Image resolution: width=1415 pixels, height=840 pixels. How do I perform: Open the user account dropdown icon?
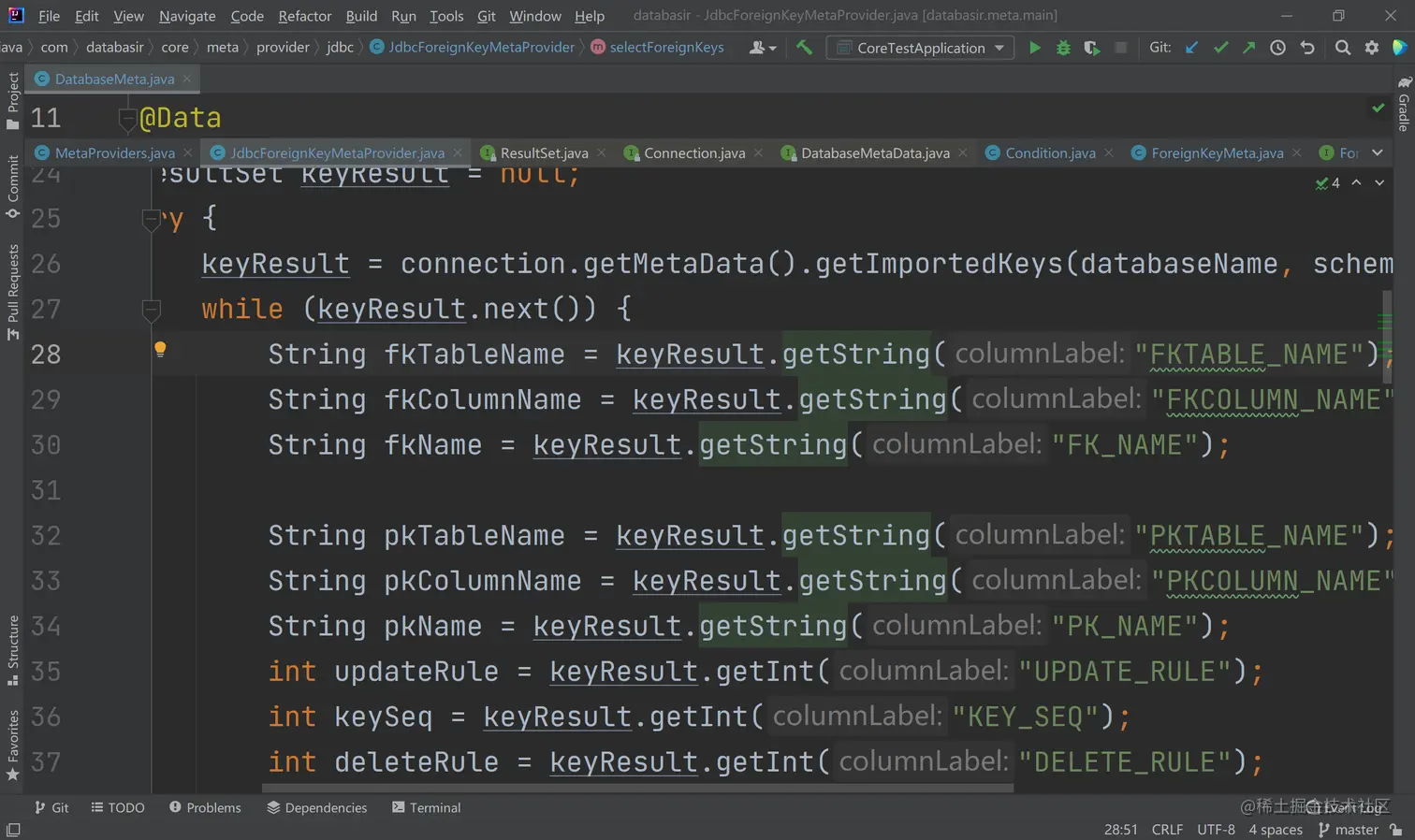click(x=763, y=48)
